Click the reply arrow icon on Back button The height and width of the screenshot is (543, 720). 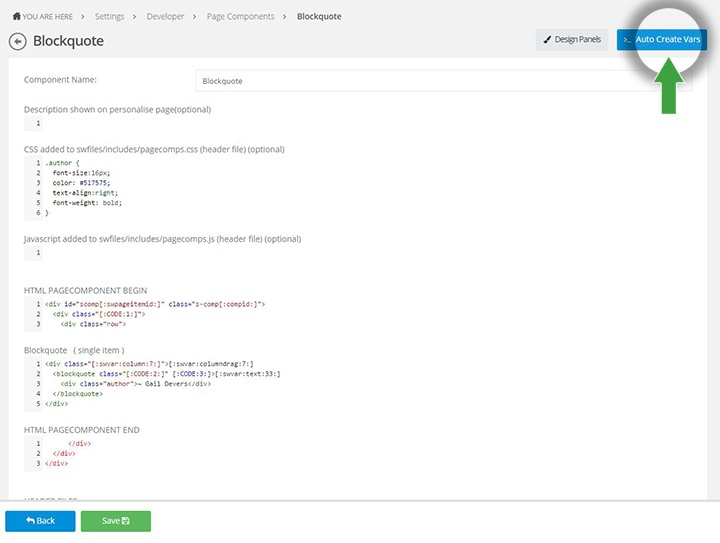click(x=30, y=521)
